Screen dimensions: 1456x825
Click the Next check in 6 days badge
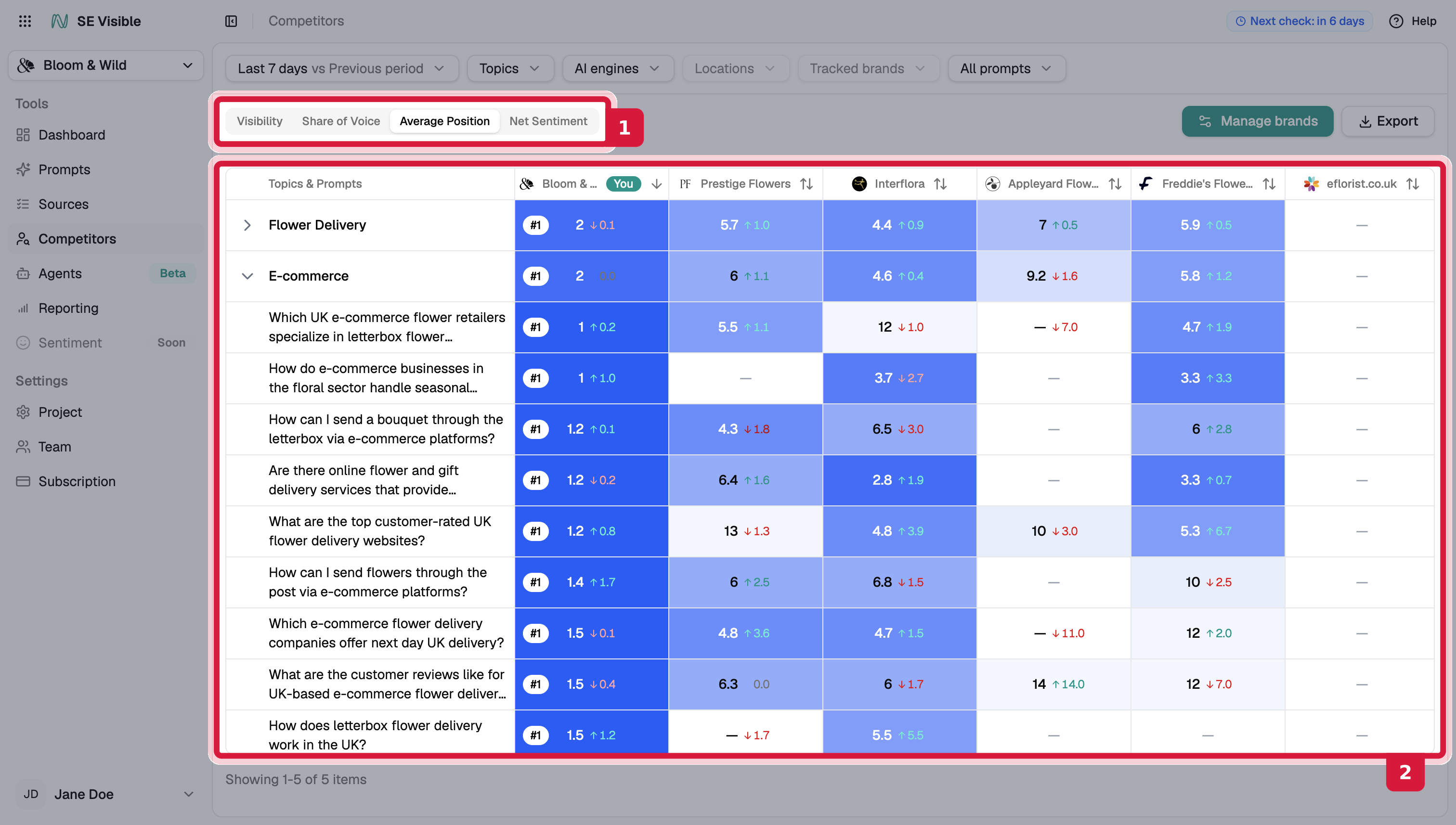point(1300,21)
